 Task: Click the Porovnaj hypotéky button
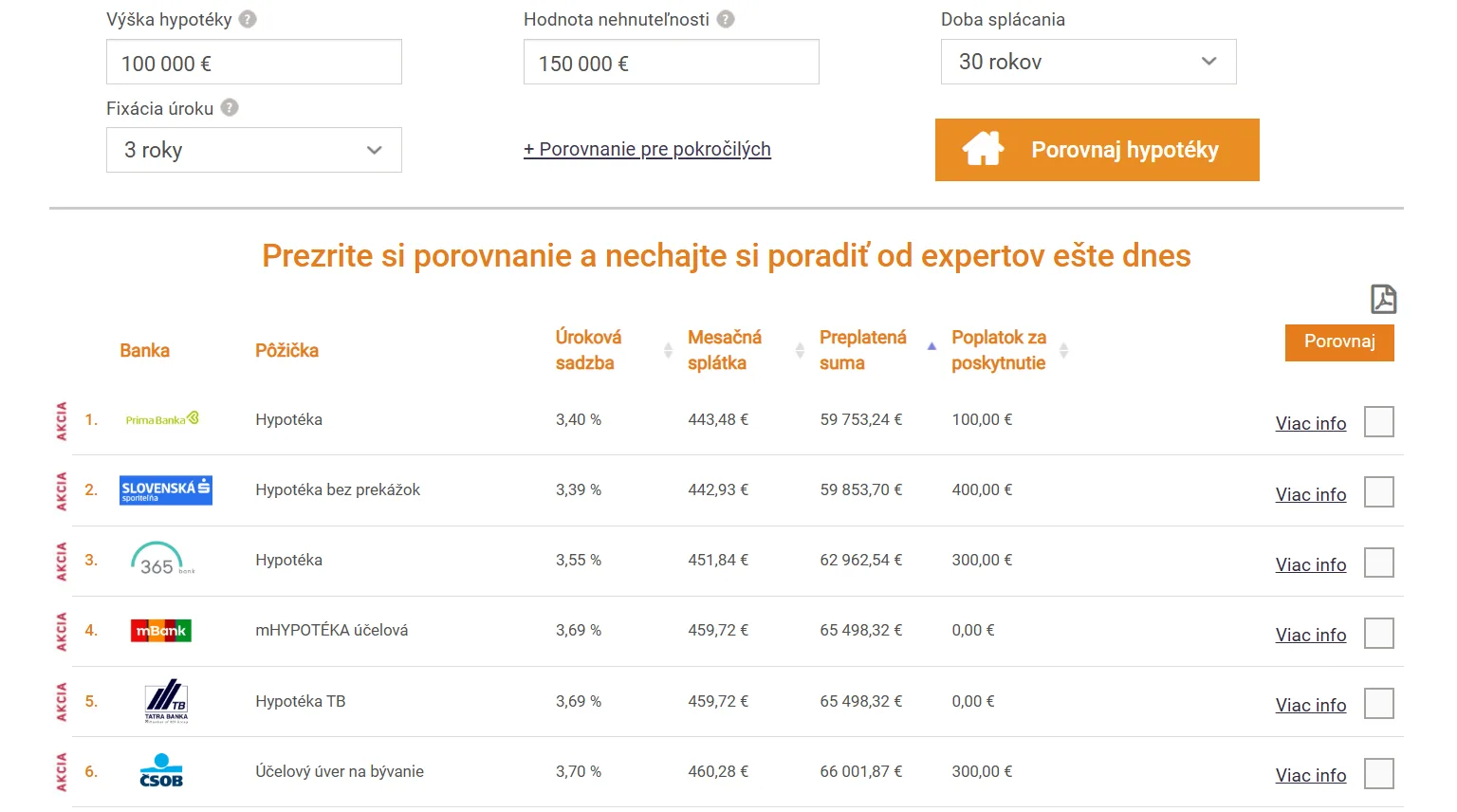1097,150
